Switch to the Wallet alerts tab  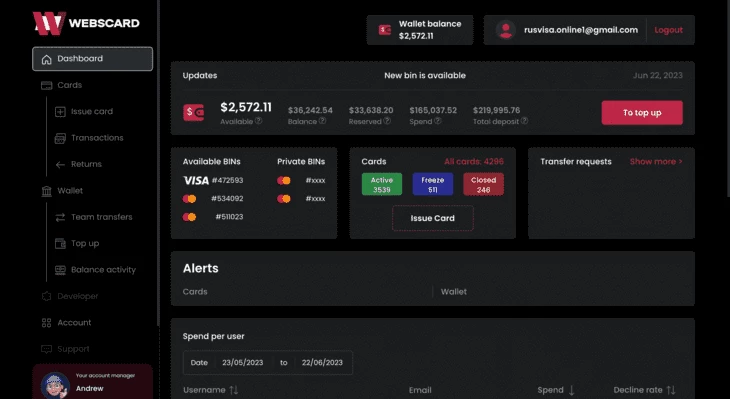(x=453, y=291)
